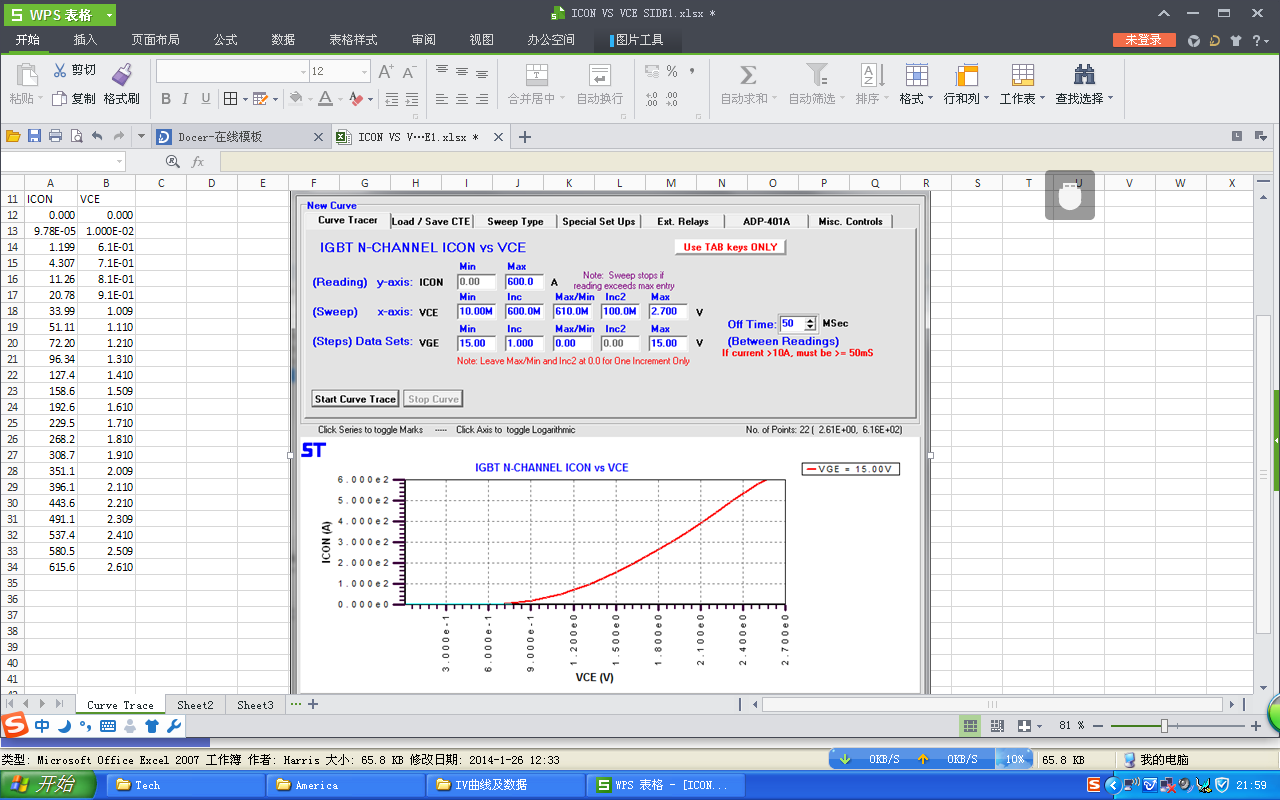Viewport: 1280px width, 800px height.
Task: Toggle Italic formatting
Action: click(x=186, y=99)
